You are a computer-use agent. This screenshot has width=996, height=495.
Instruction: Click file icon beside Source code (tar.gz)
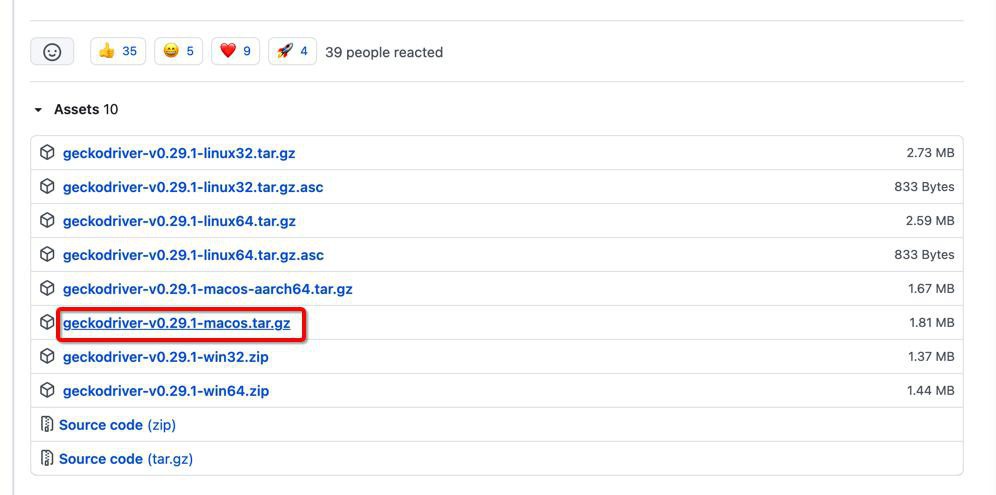47,458
